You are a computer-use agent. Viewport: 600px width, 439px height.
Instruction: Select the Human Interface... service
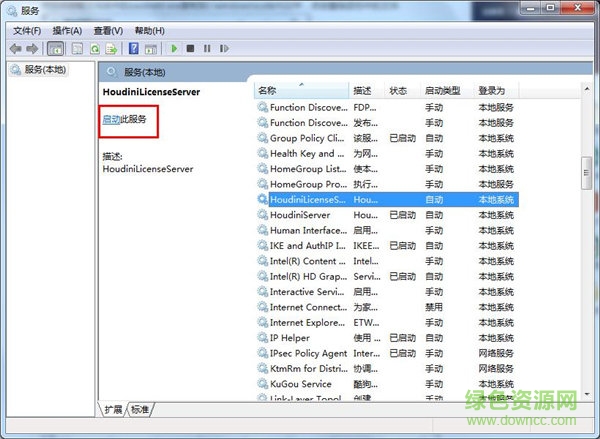[386, 230]
